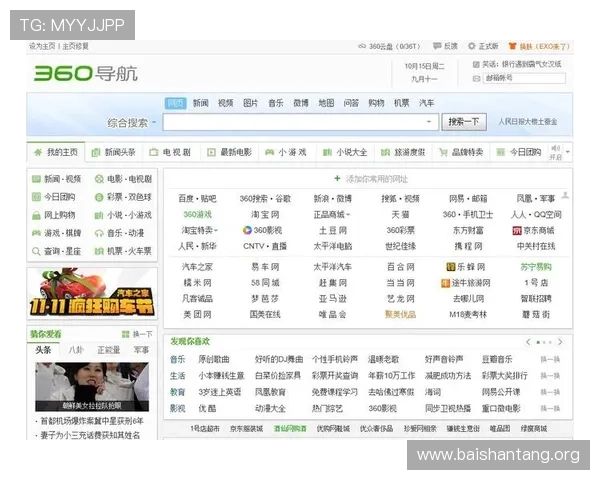Click the 反馈 feedback speech icon
The height and width of the screenshot is (480, 600).
pyautogui.click(x=437, y=46)
